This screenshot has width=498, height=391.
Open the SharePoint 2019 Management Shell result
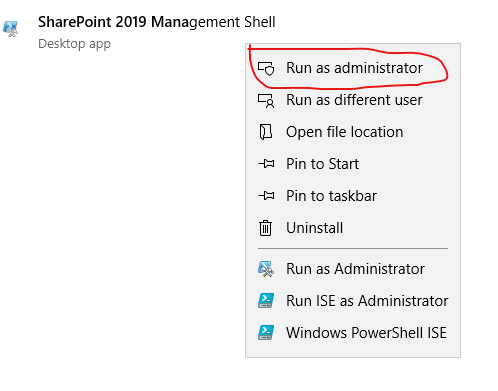coord(157,22)
